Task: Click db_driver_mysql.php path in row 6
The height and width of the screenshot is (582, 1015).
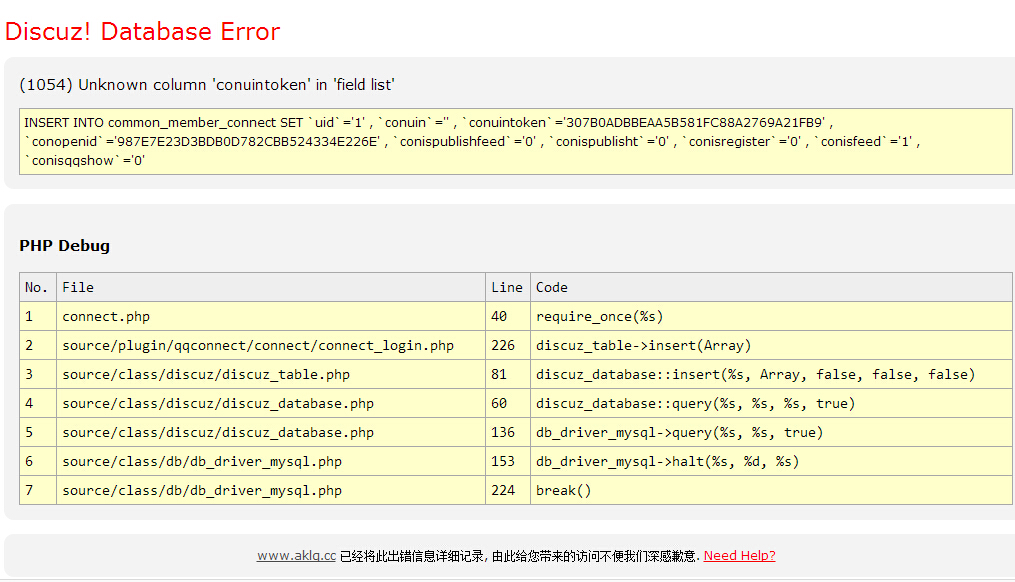Action: (271, 462)
